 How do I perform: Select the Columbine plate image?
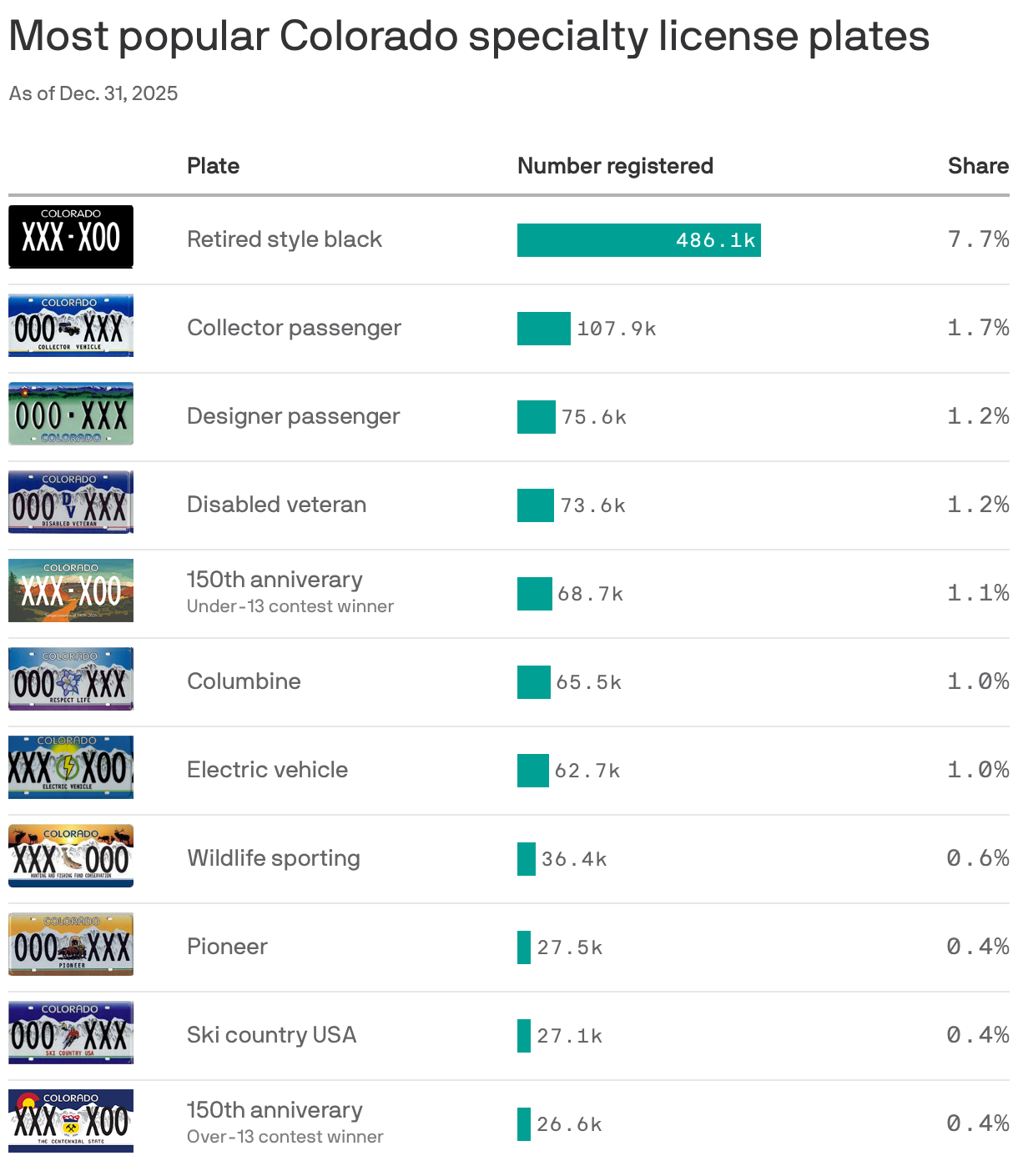pos(71,679)
